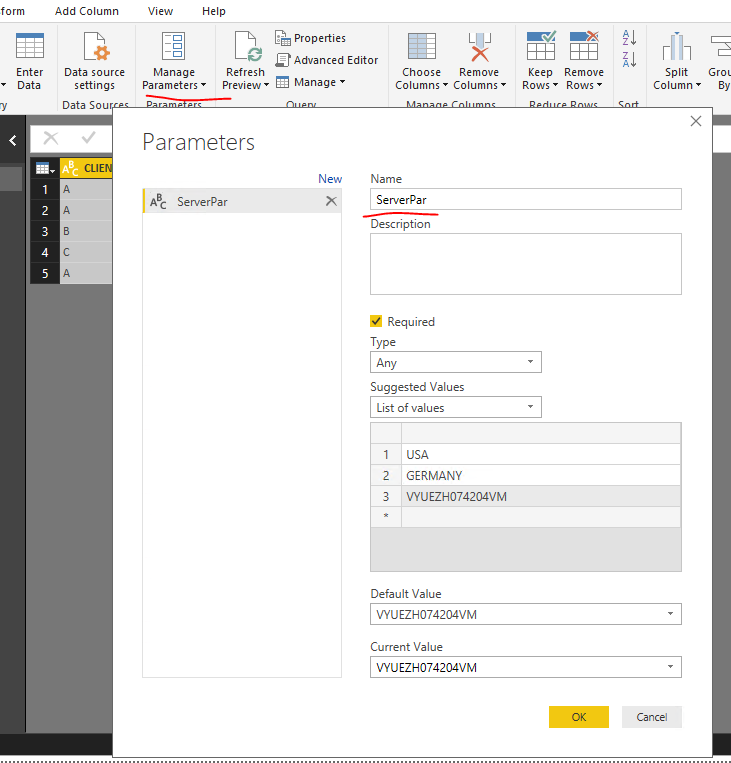Select GERMANY value row

[x=526, y=475]
